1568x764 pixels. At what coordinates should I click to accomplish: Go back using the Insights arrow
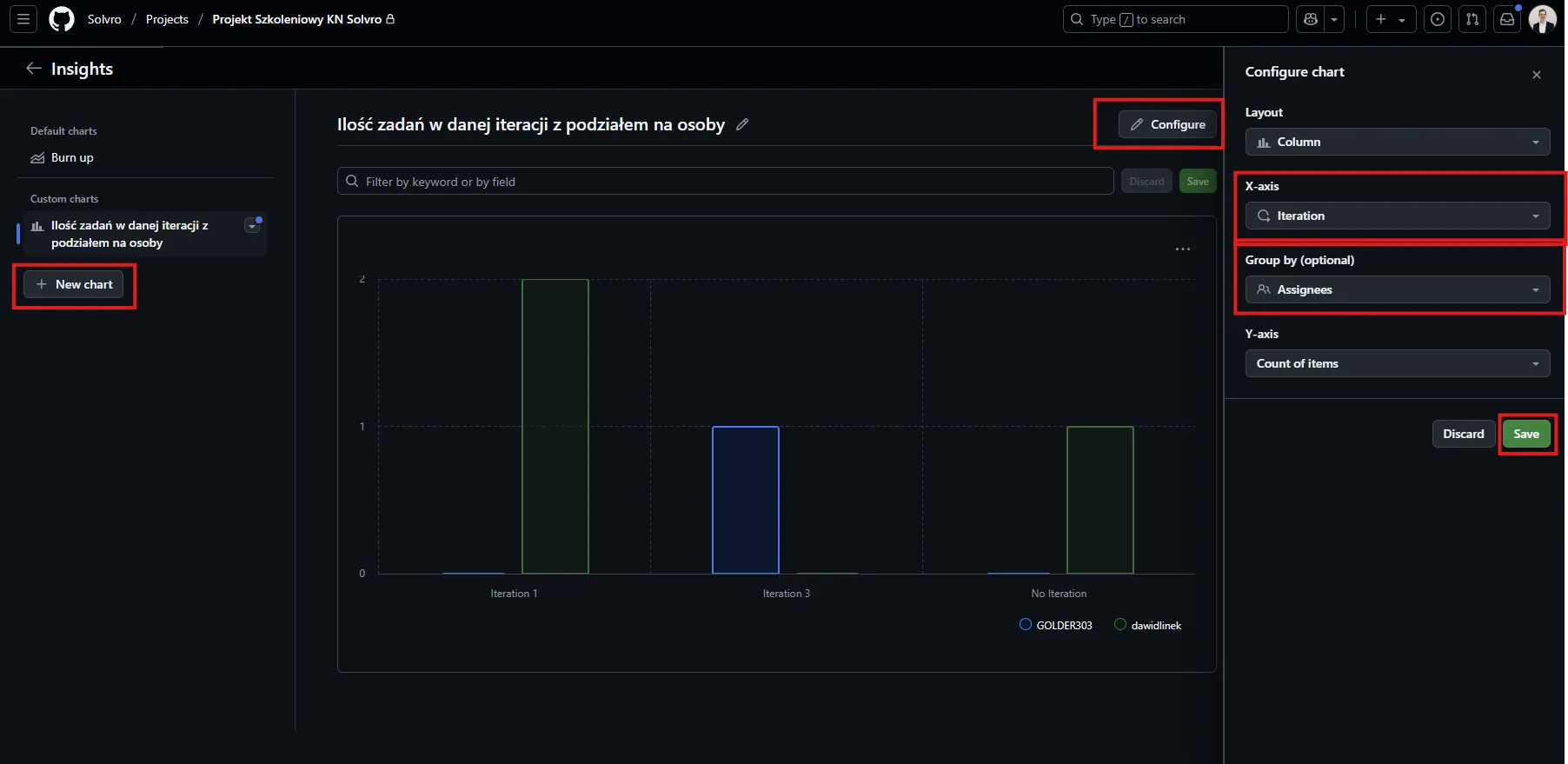[34, 69]
